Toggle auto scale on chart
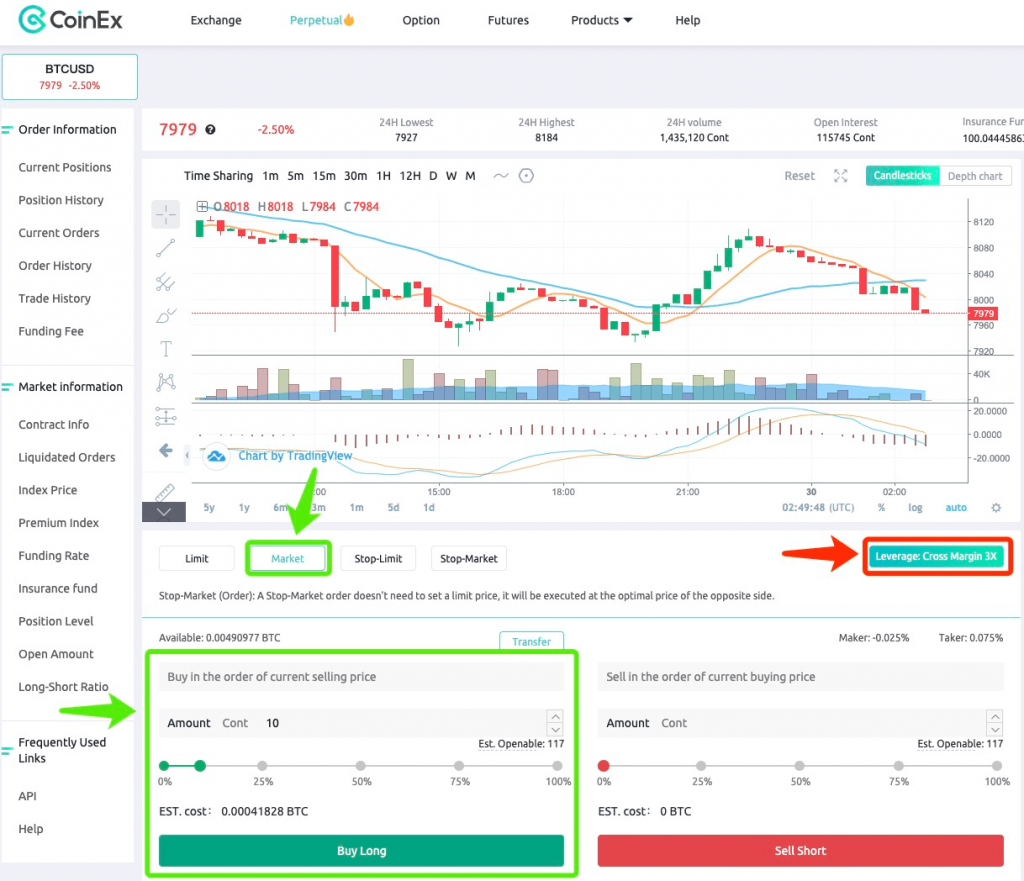Image resolution: width=1024 pixels, height=881 pixels. [x=956, y=507]
